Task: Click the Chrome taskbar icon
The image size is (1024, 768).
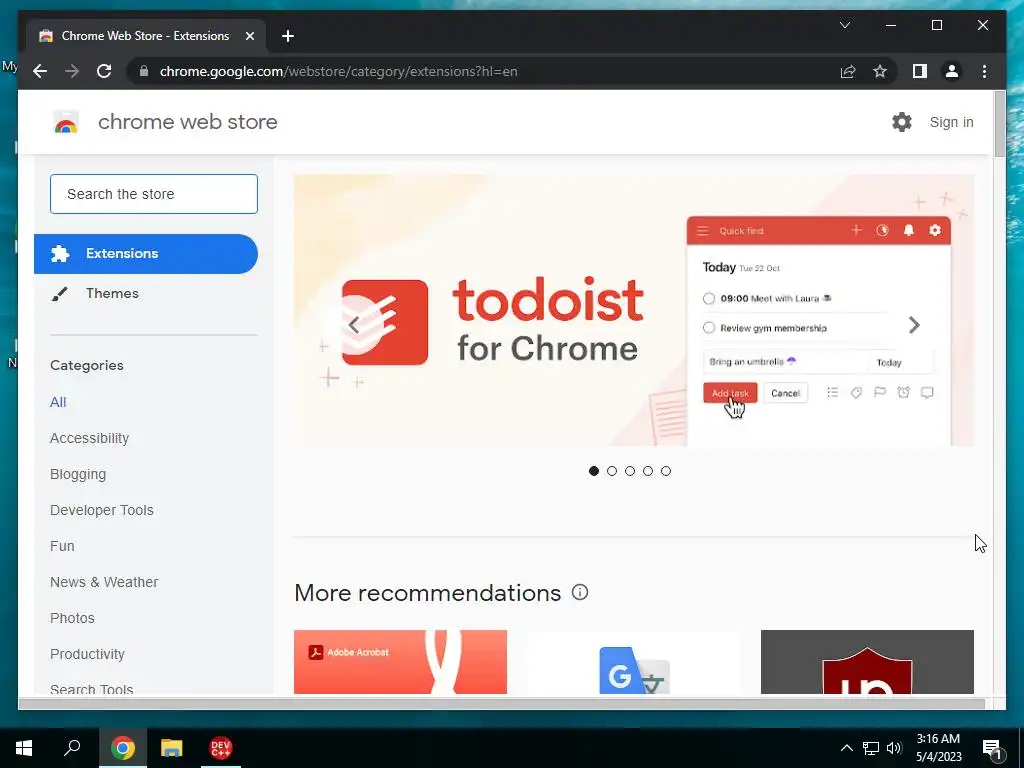Action: pos(123,748)
